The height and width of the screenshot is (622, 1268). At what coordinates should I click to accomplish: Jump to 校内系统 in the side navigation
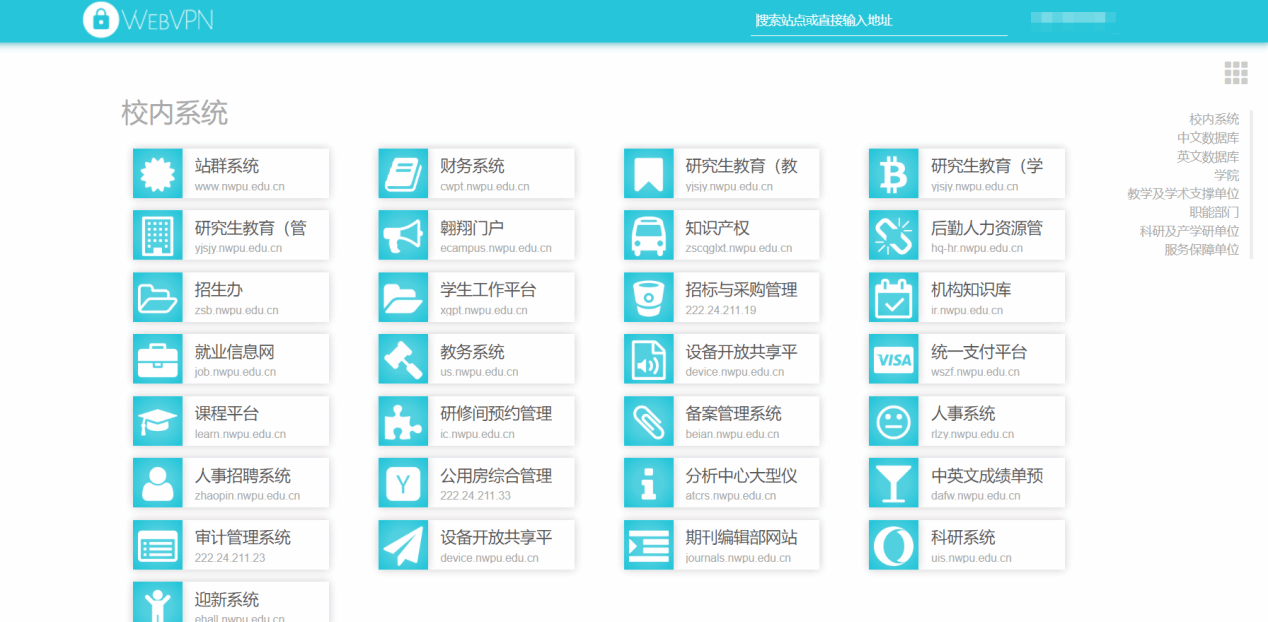(x=1214, y=119)
